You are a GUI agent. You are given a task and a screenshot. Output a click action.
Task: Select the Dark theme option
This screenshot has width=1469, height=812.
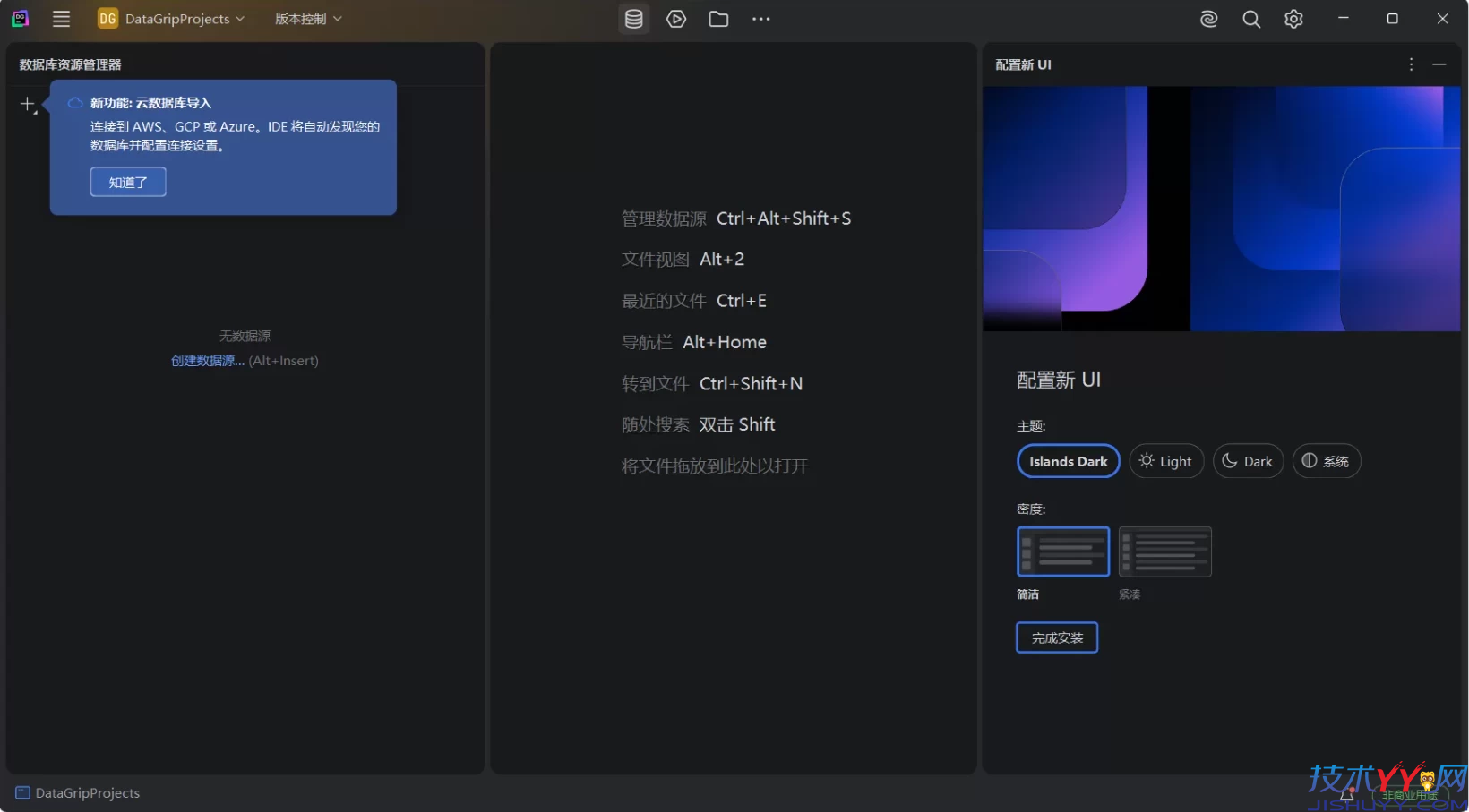[x=1248, y=461]
